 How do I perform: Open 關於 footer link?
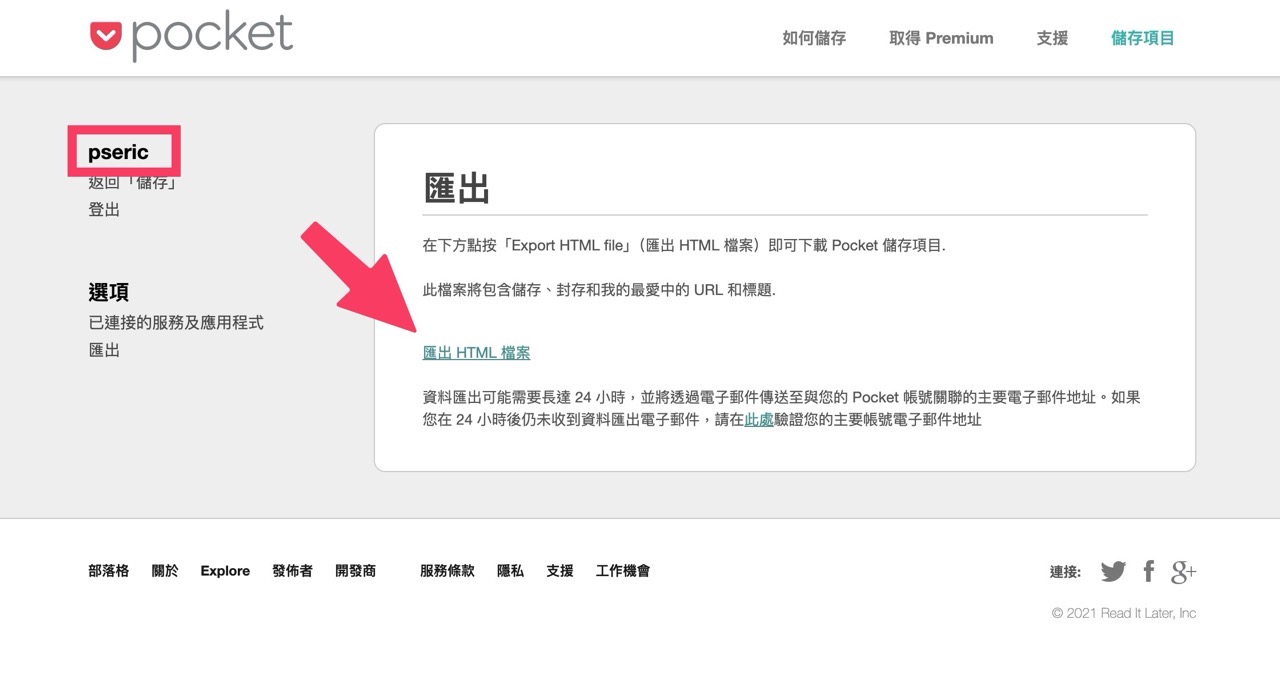pos(165,571)
